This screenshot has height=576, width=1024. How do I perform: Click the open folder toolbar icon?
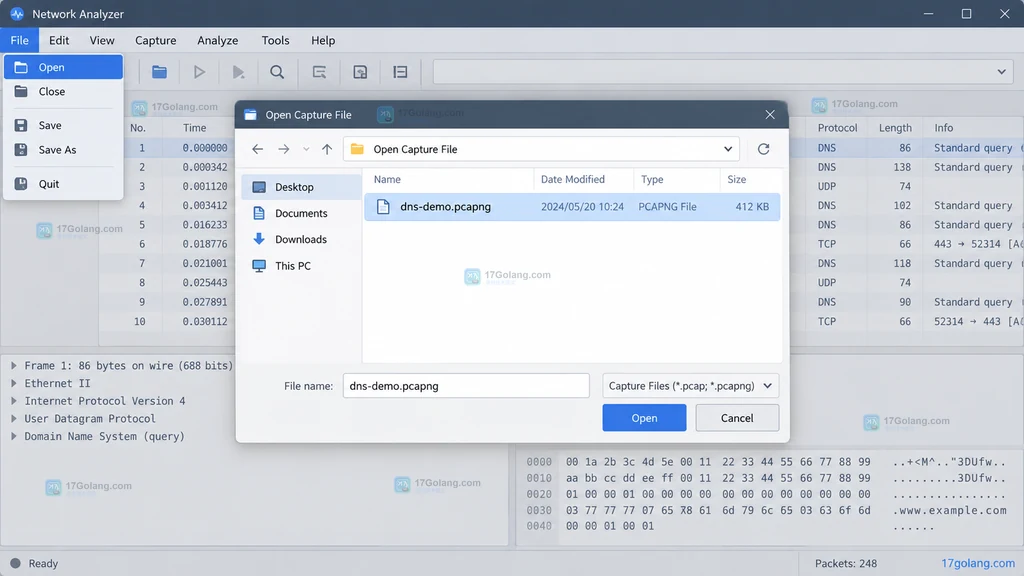coord(159,72)
